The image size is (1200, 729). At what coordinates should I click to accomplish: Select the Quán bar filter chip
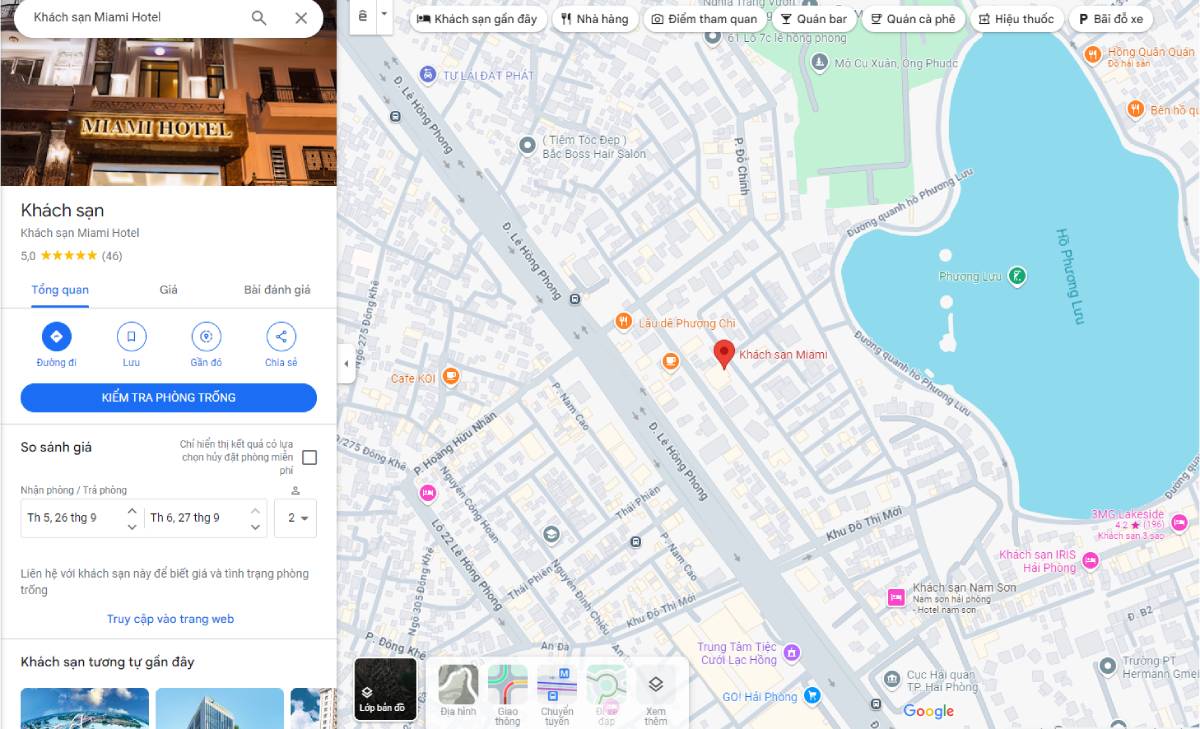[x=814, y=19]
